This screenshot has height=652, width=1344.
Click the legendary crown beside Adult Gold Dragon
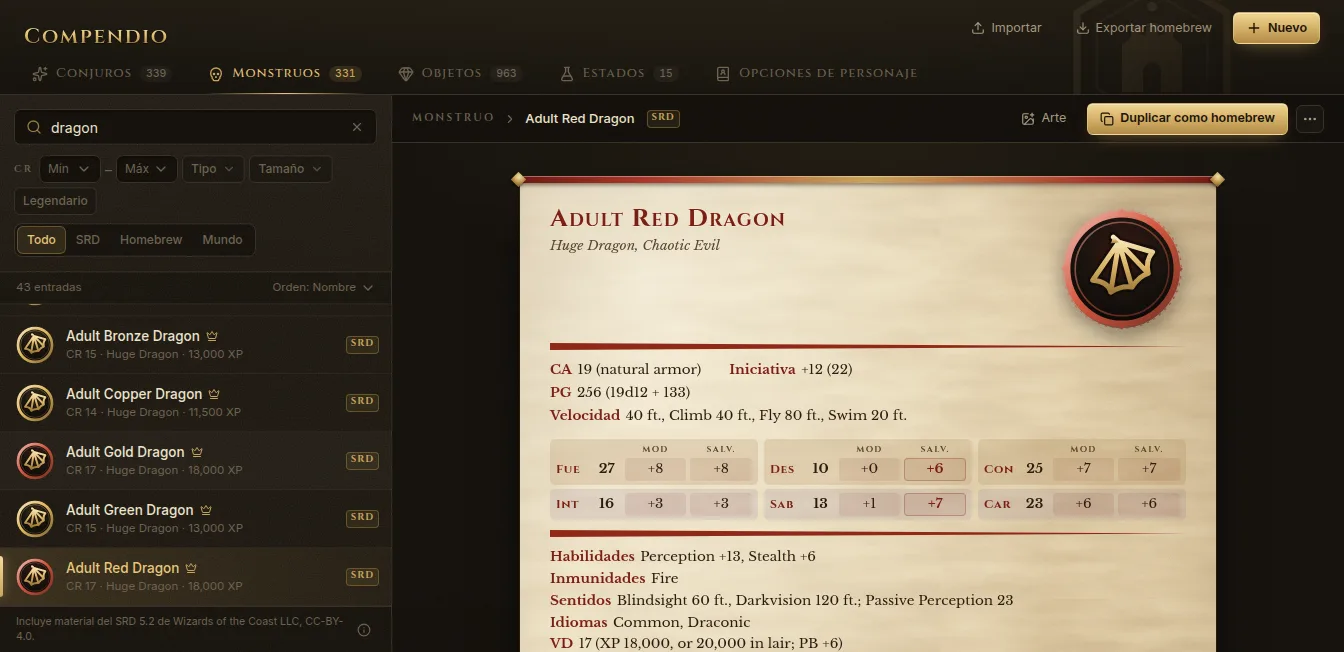click(x=197, y=452)
